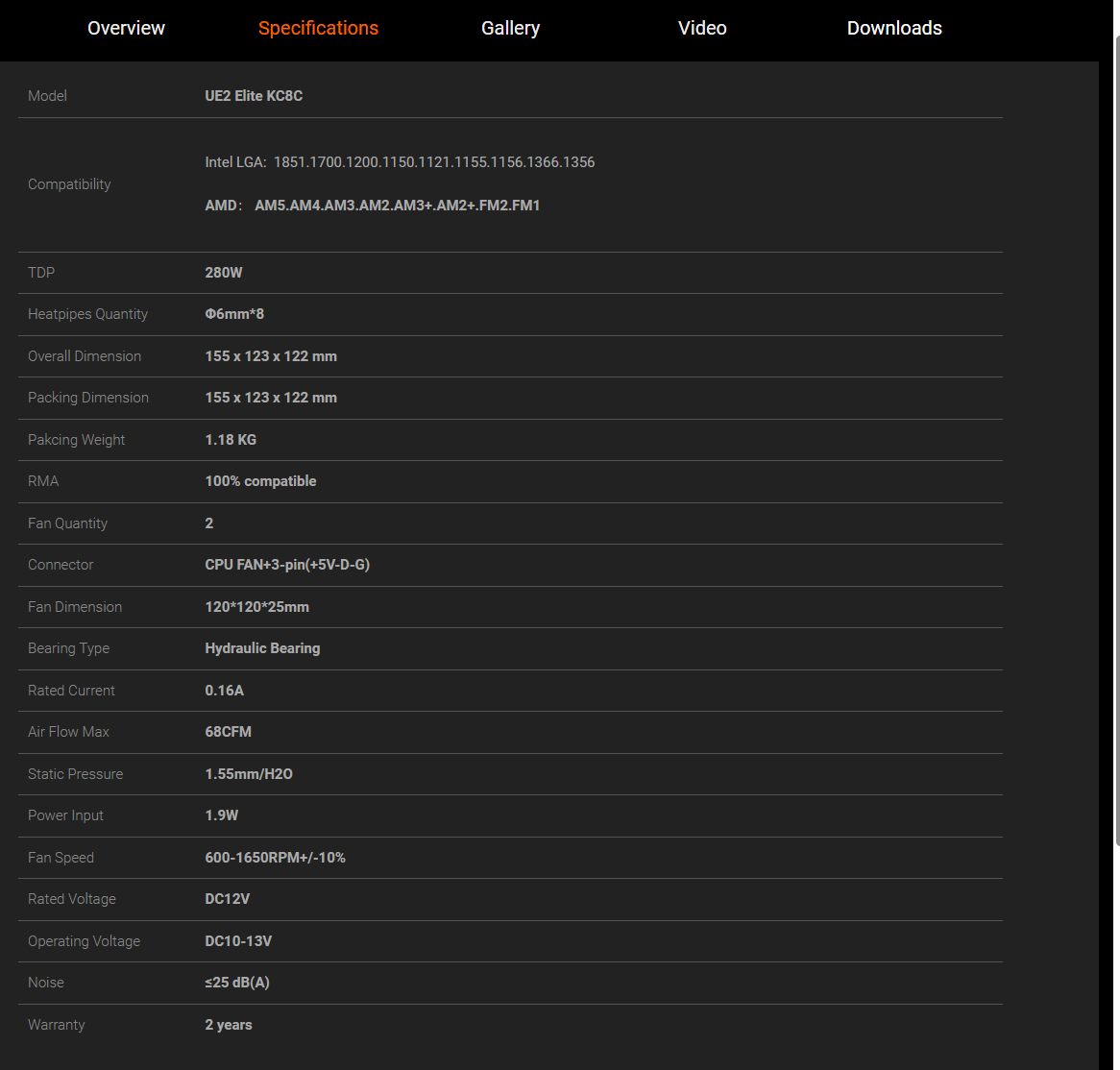
Task: Click the 'RMA' row label
Action: 43,481
